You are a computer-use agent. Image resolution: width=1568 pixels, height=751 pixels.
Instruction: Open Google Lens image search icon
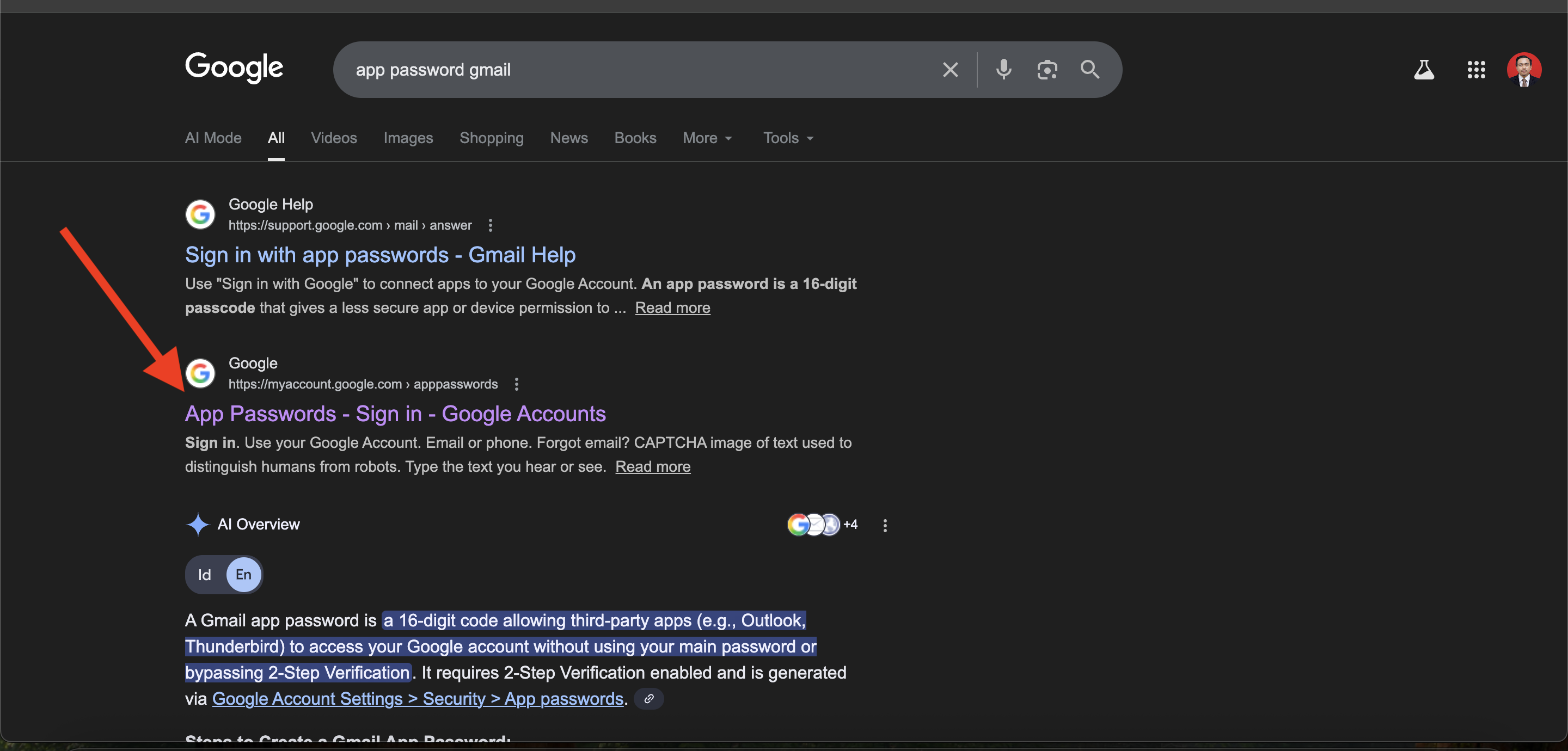click(1047, 70)
